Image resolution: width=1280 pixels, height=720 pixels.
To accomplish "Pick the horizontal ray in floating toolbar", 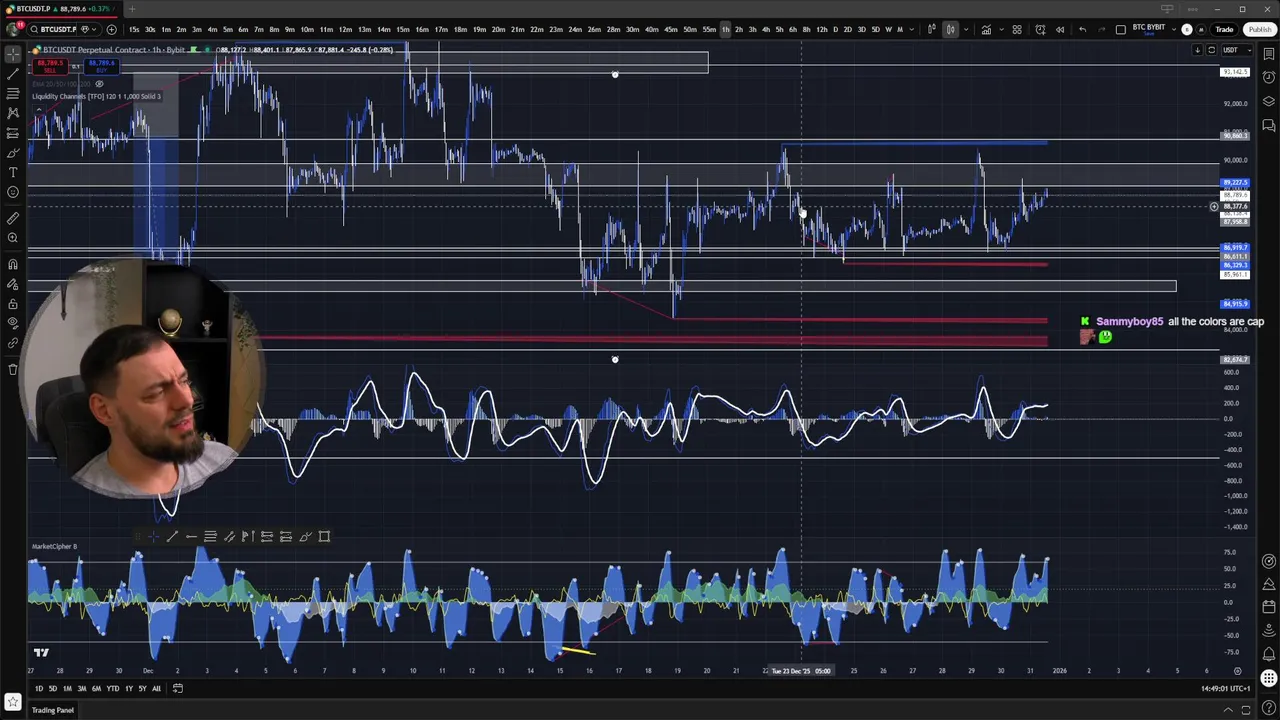I will point(191,536).
